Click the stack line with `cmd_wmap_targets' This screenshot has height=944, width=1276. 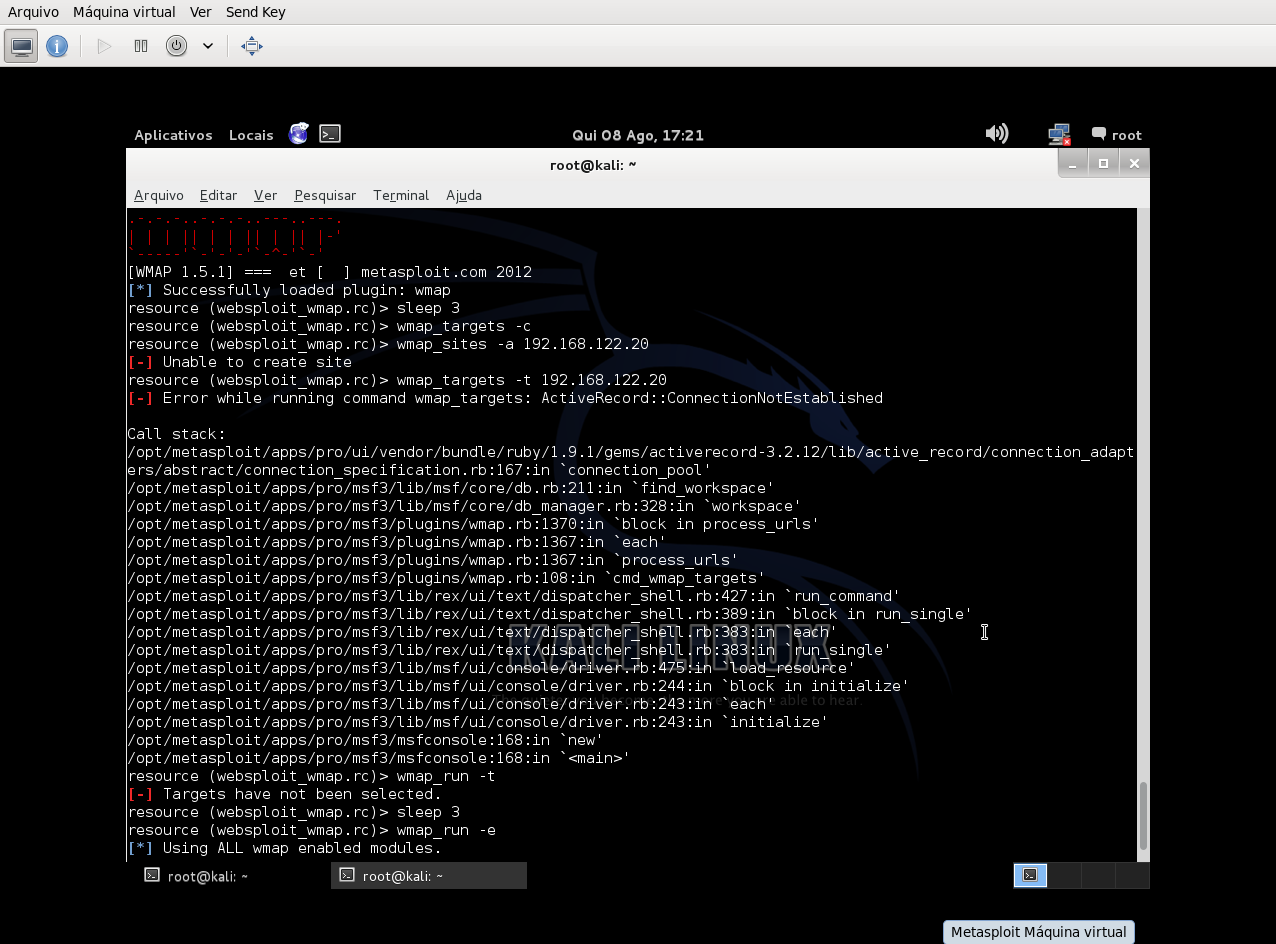point(446,578)
